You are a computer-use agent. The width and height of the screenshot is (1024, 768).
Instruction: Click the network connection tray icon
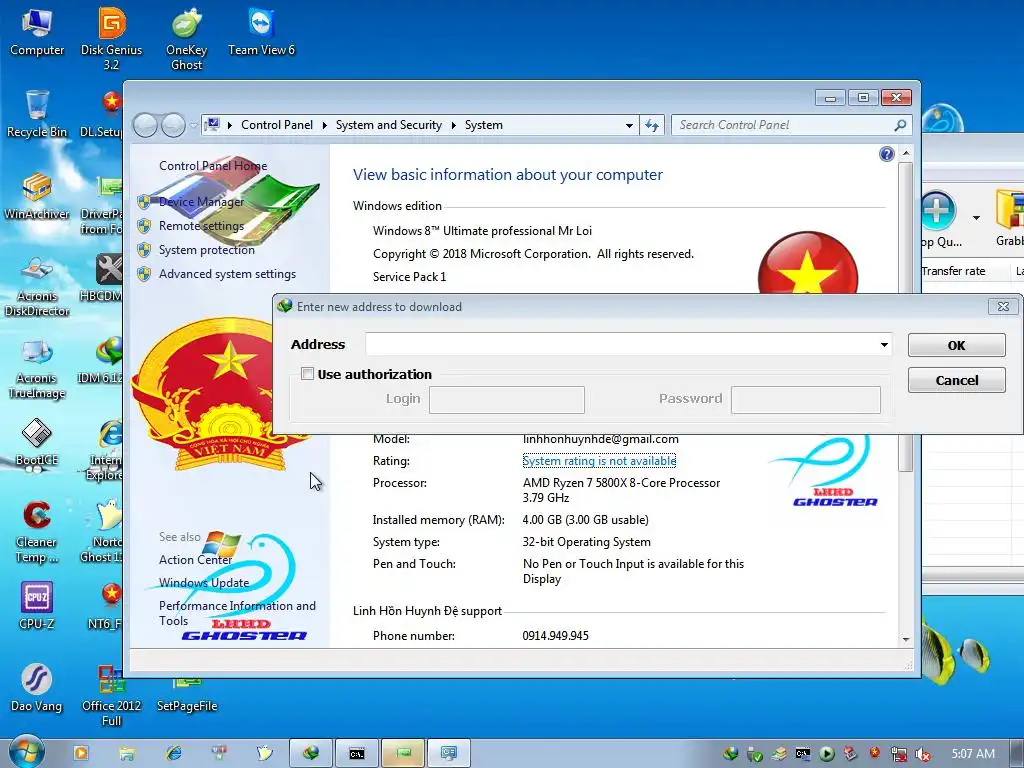[899, 754]
